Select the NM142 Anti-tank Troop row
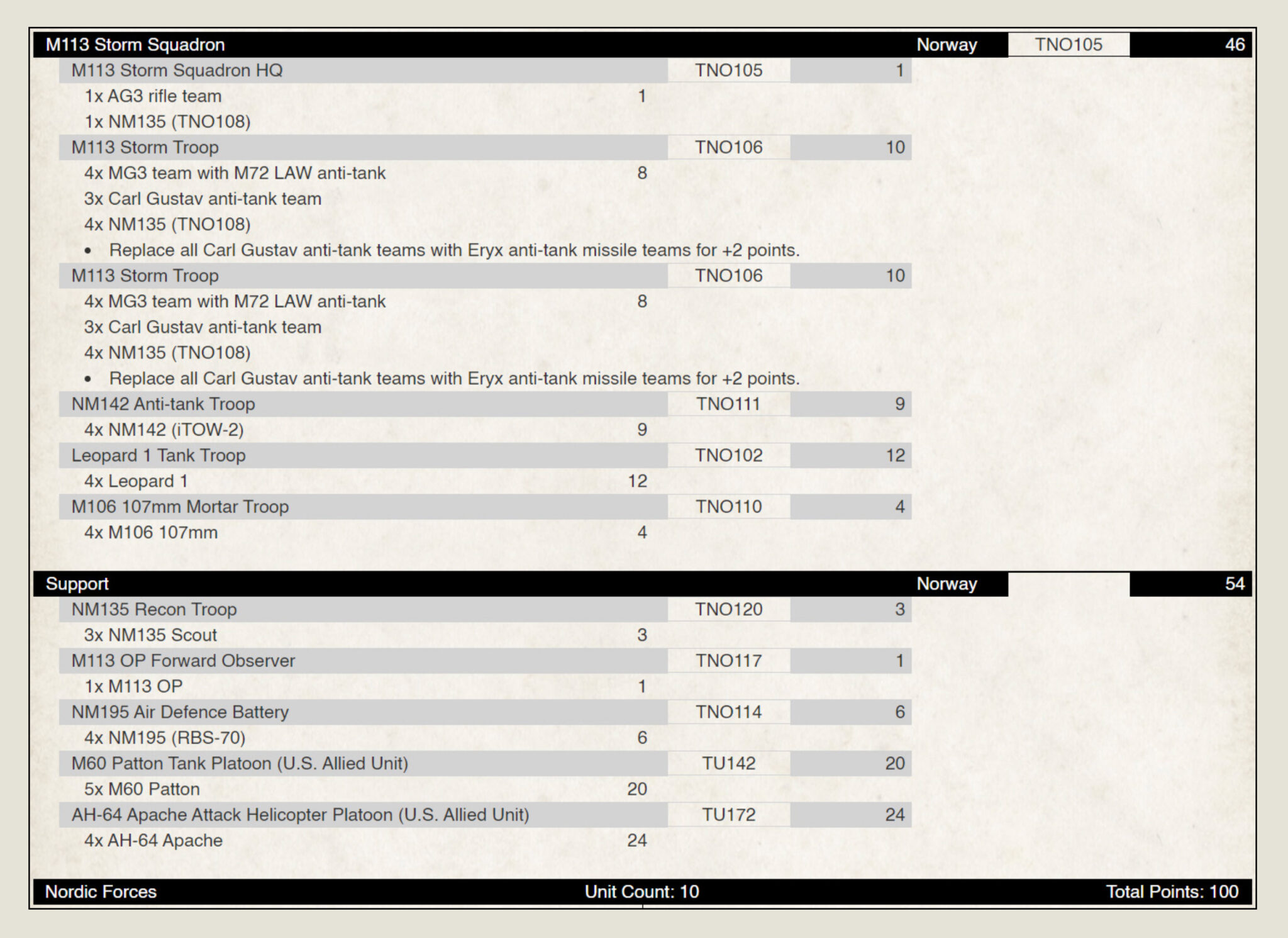 (x=163, y=404)
